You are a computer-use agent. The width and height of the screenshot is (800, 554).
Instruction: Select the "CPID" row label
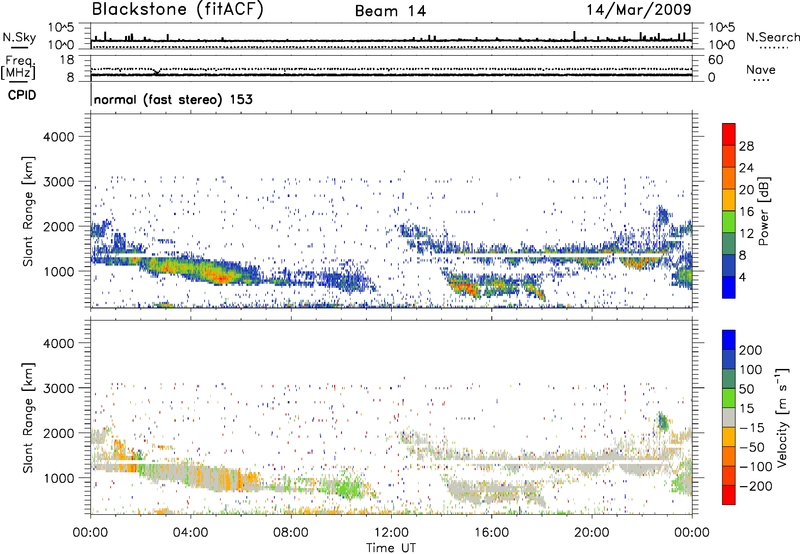tap(22, 95)
